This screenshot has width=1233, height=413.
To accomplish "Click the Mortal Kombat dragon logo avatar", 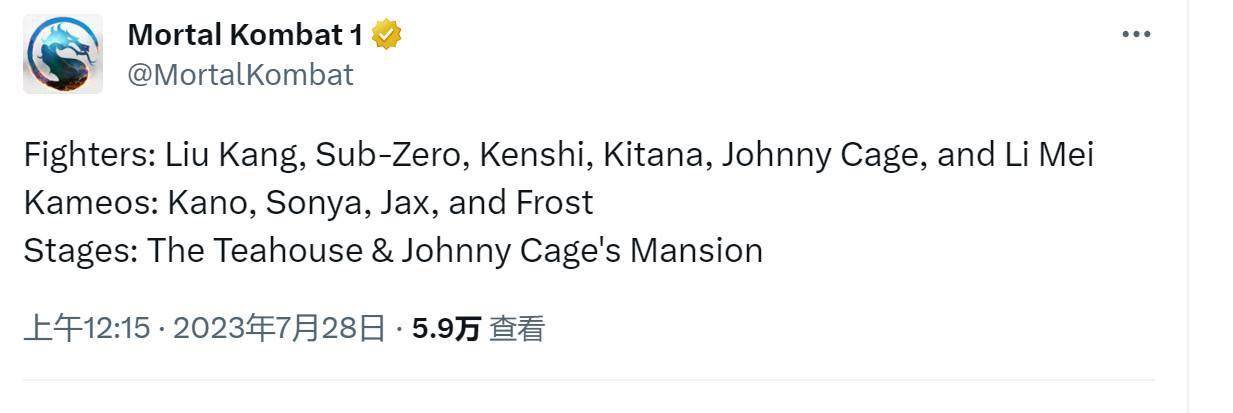I will (63, 54).
